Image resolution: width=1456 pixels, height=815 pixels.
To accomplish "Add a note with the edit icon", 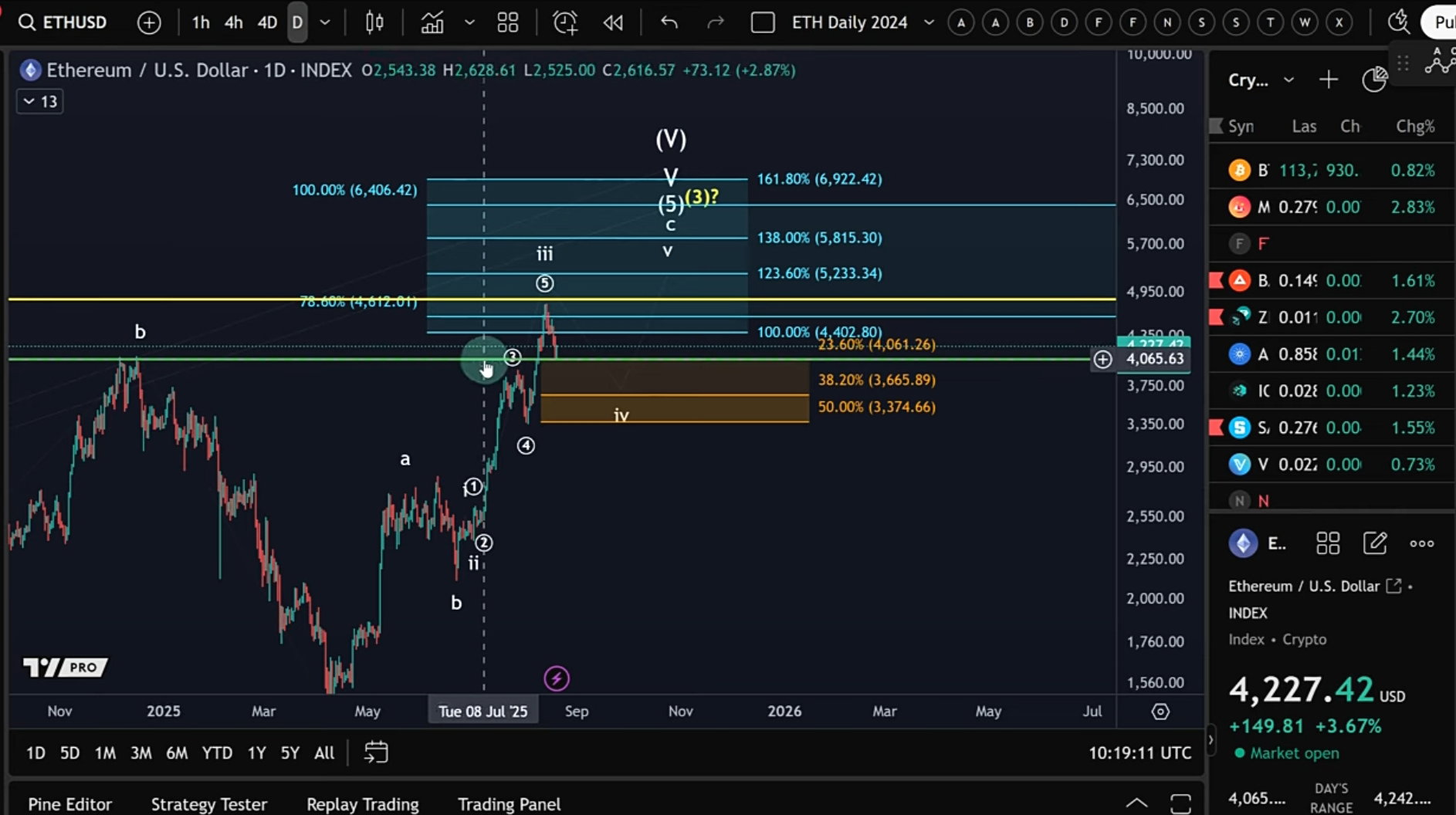I will (x=1375, y=543).
